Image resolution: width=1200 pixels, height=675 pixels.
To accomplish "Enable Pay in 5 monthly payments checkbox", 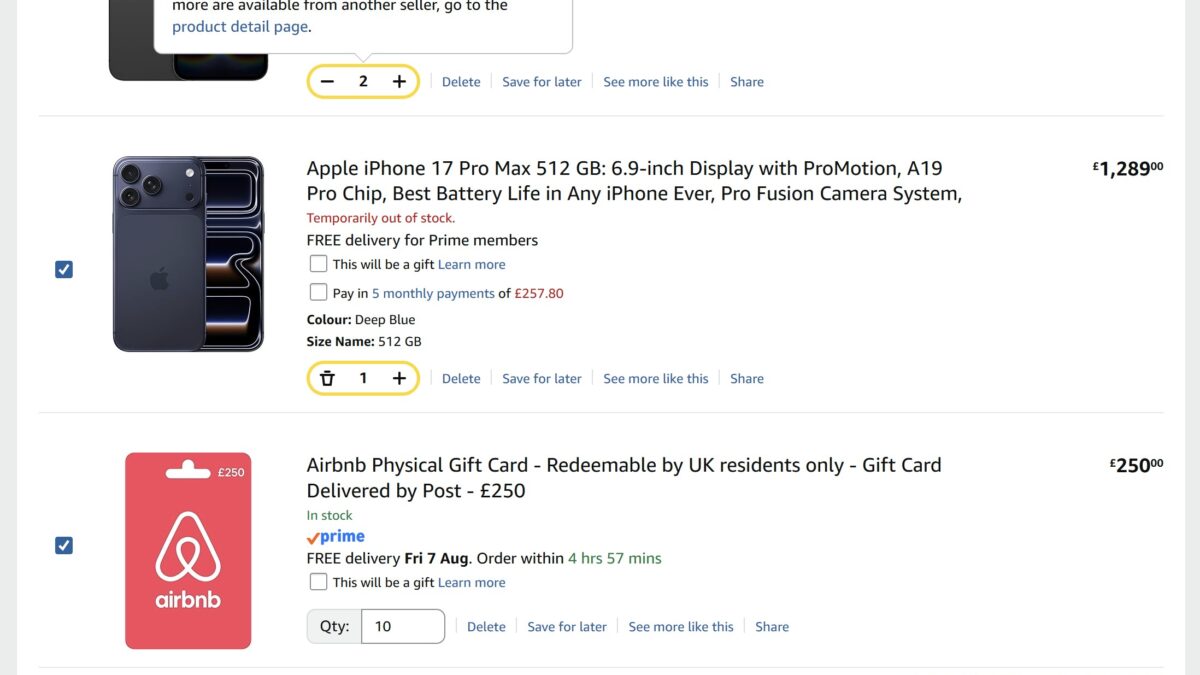I will click(318, 292).
